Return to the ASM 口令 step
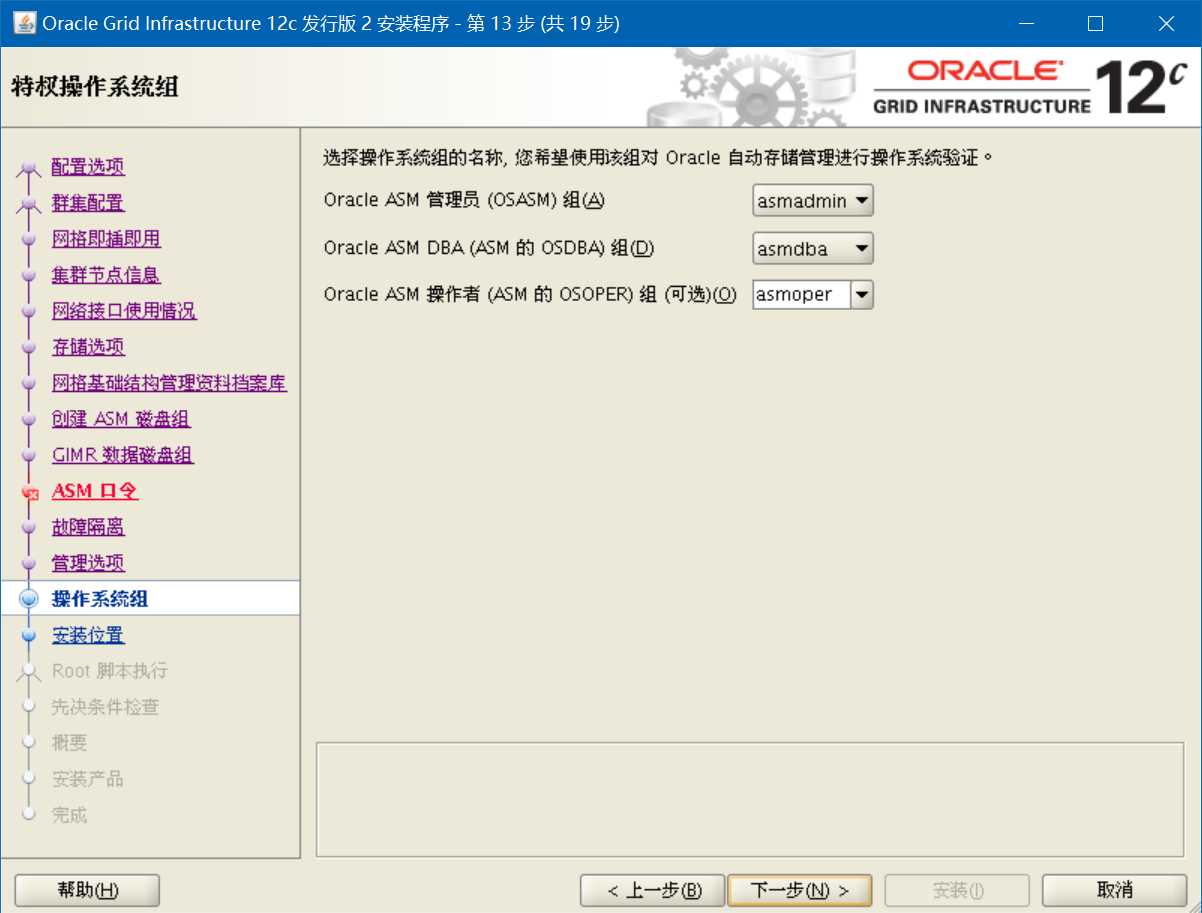Viewport: 1202px width, 913px height. coord(95,491)
